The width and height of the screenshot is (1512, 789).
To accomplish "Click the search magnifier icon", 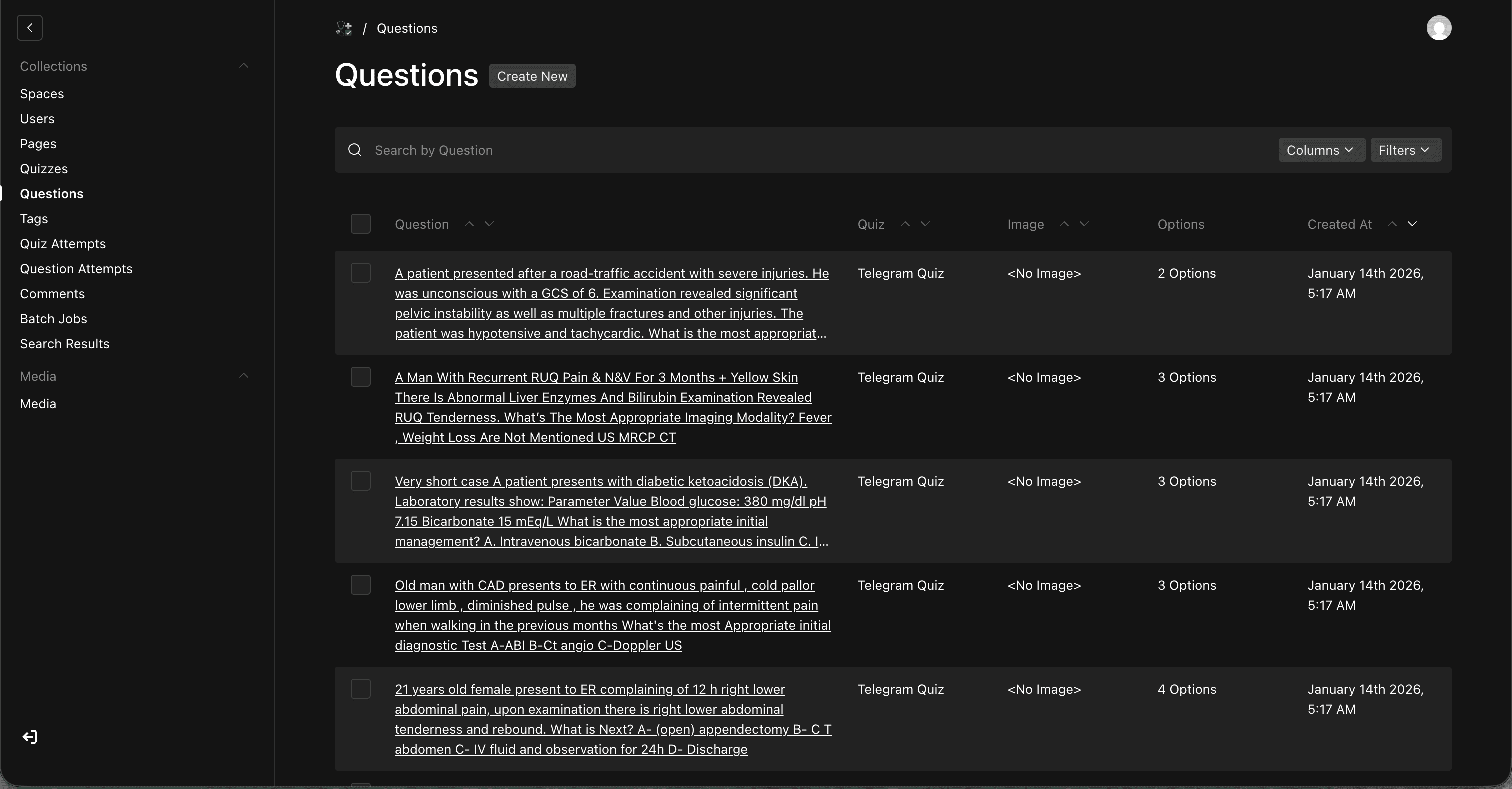I will [355, 149].
